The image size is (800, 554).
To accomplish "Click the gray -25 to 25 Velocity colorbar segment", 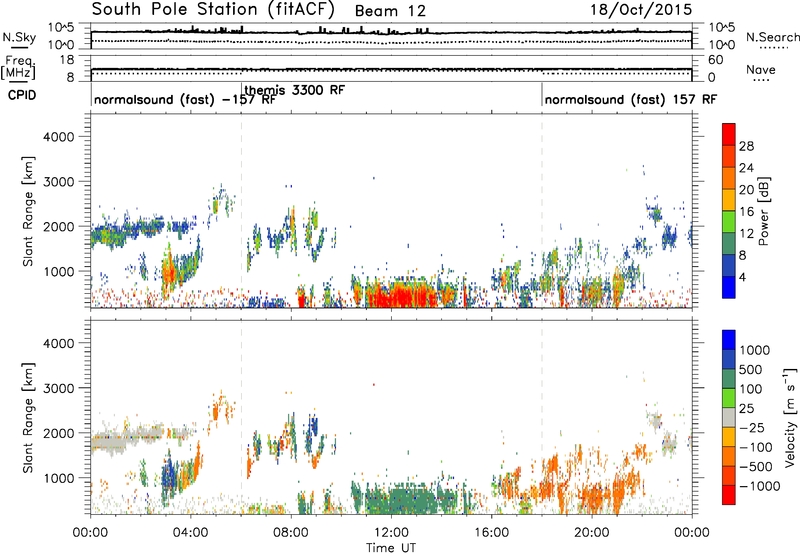I will coord(729,418).
